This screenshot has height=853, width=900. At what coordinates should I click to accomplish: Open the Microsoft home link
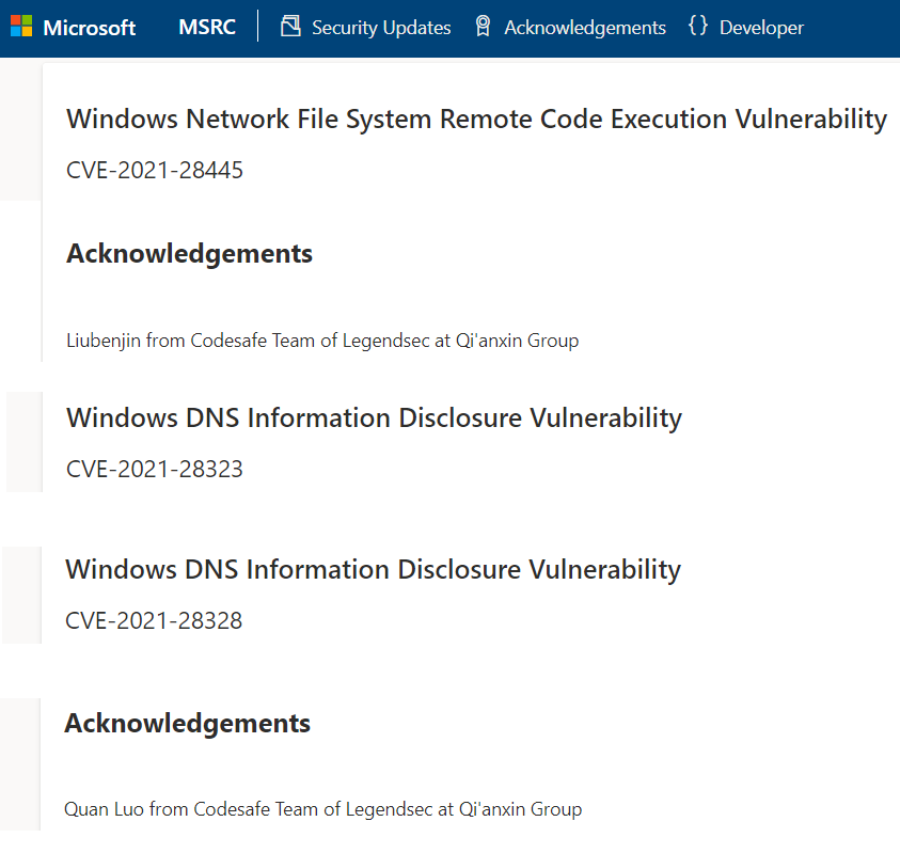(73, 27)
